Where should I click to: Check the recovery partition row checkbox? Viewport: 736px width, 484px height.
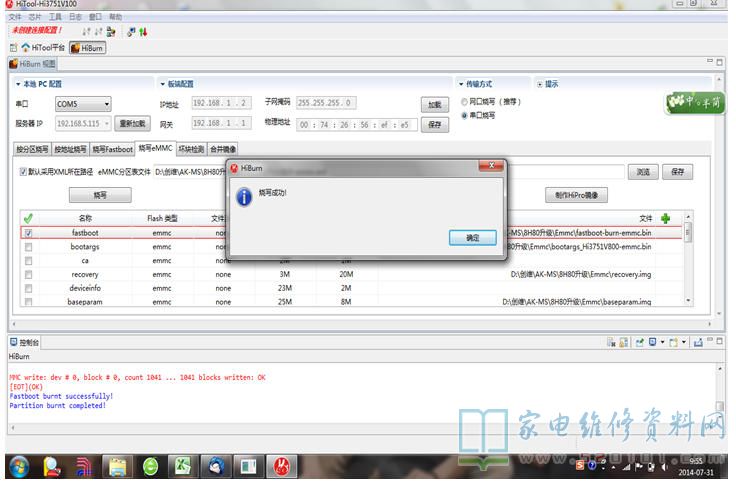[28, 274]
